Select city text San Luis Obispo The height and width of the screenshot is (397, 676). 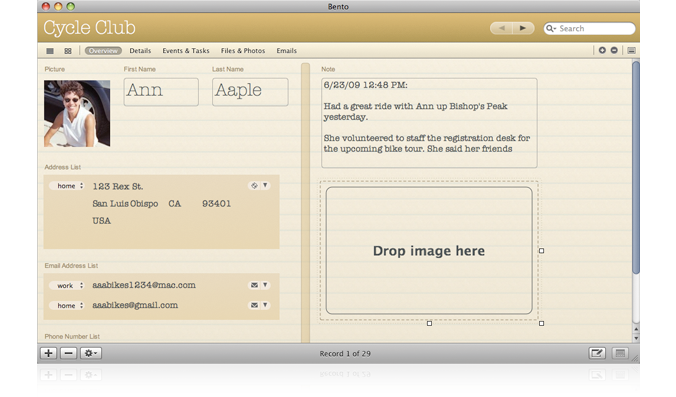click(x=125, y=203)
